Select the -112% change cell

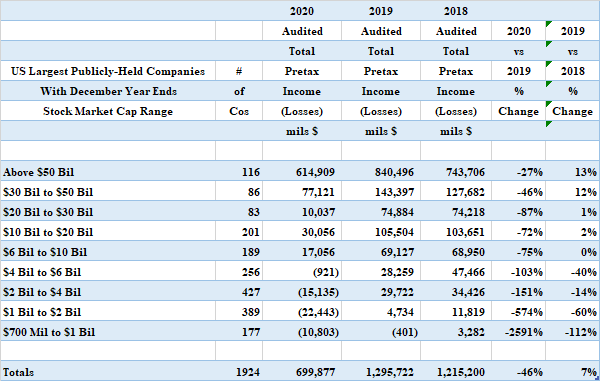tap(580, 332)
